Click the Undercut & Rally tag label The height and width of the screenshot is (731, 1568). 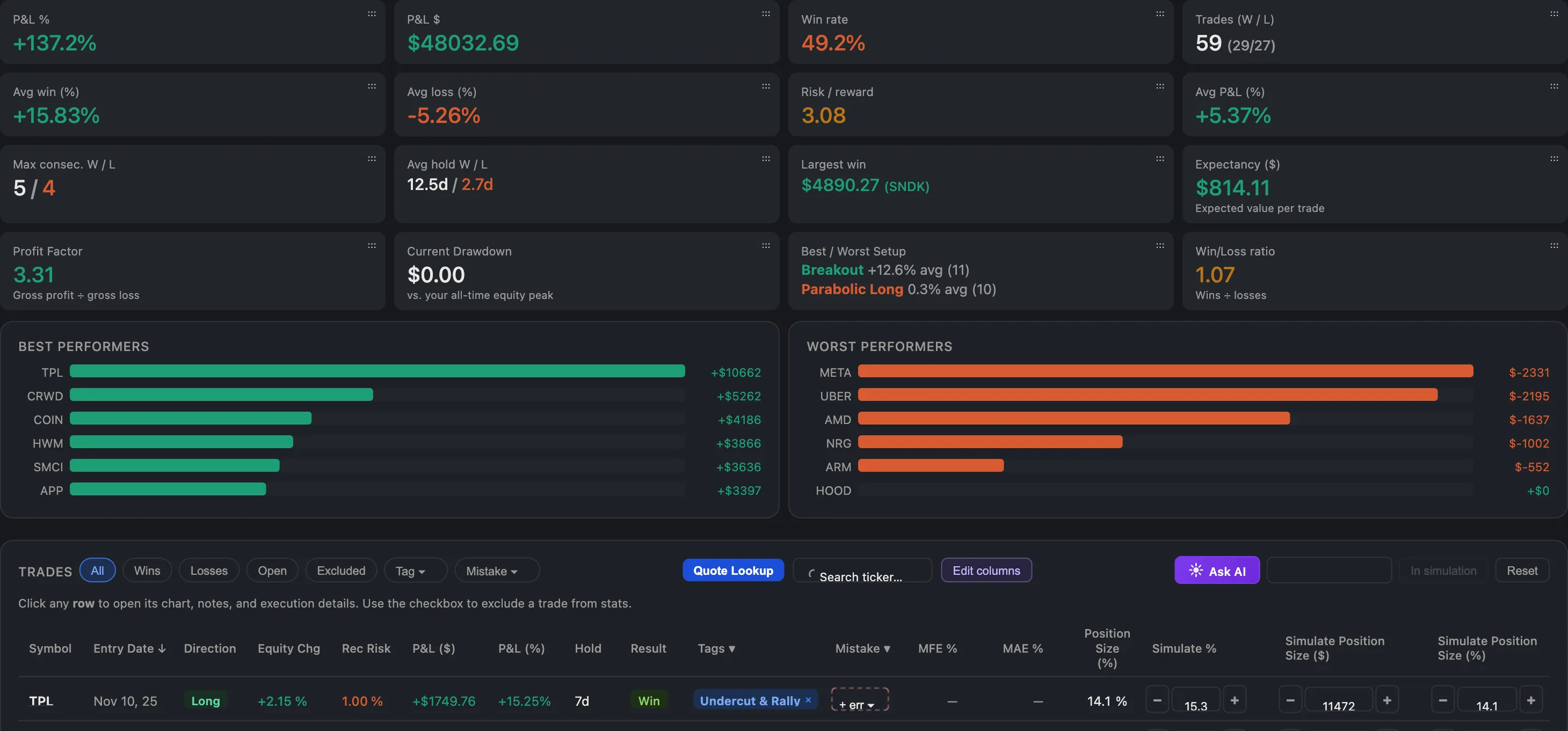(750, 700)
